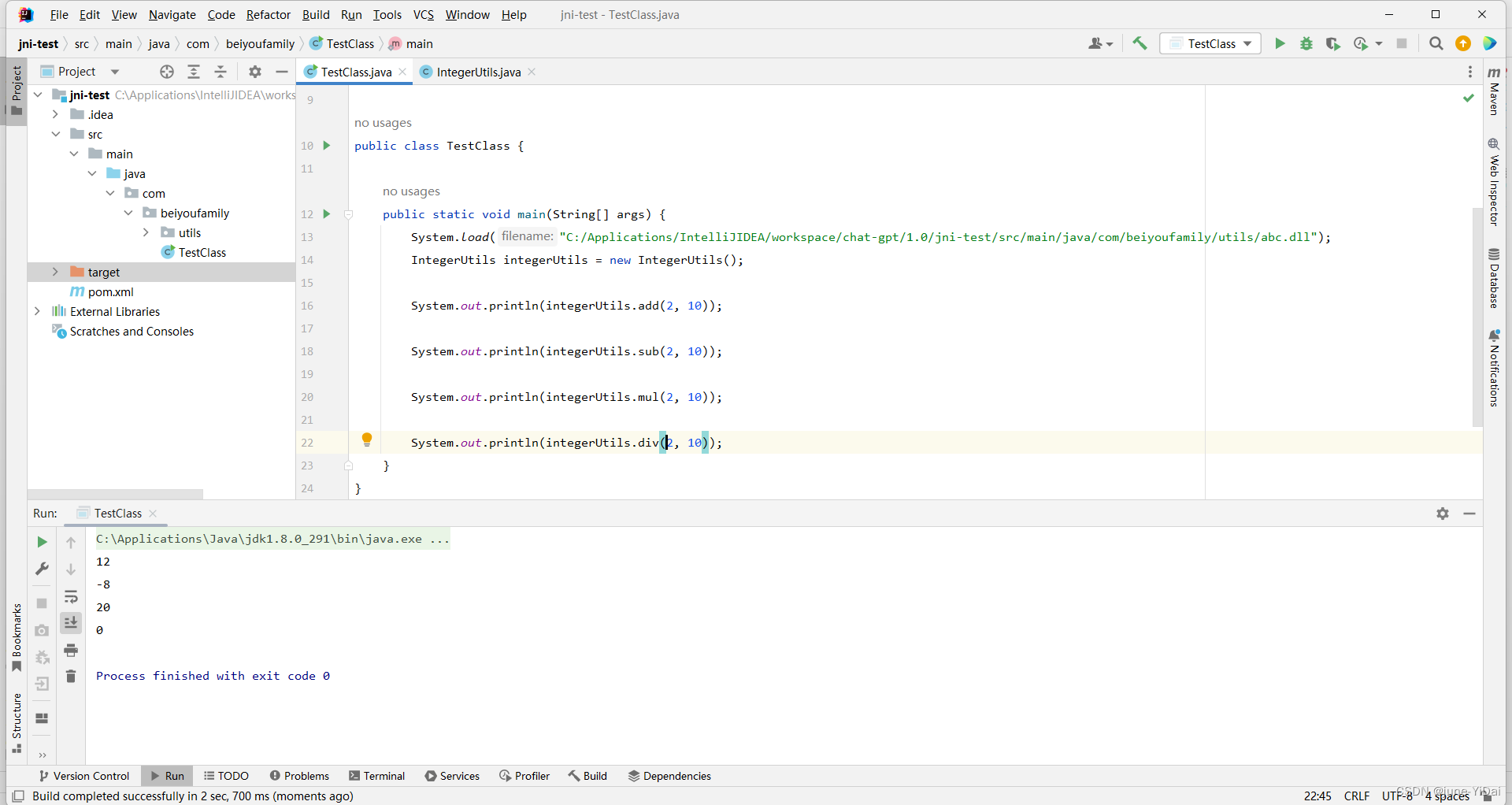1512x805 pixels.
Task: Collapse All in Project panel
Action: click(220, 72)
